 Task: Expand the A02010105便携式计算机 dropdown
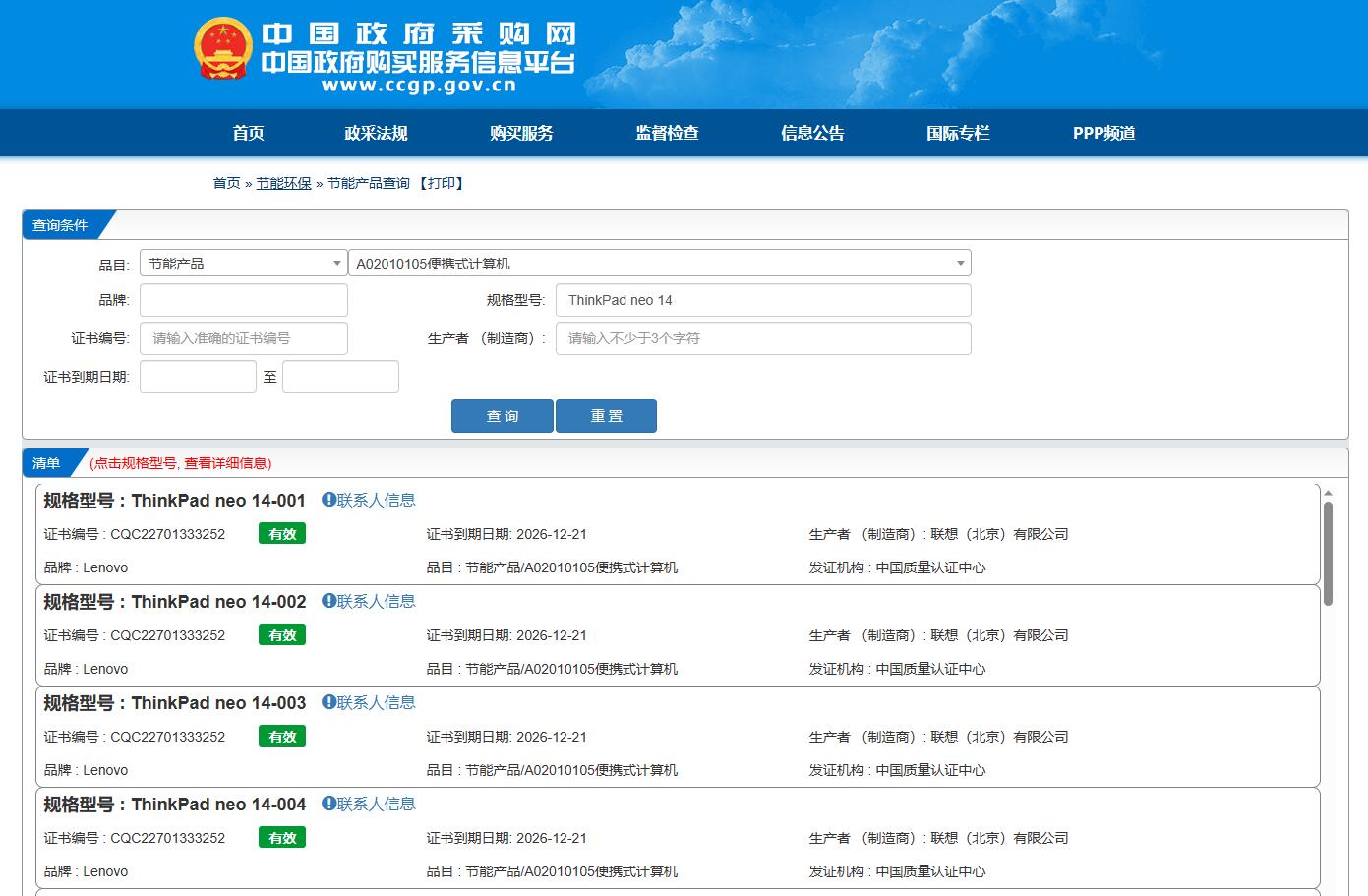point(659,264)
